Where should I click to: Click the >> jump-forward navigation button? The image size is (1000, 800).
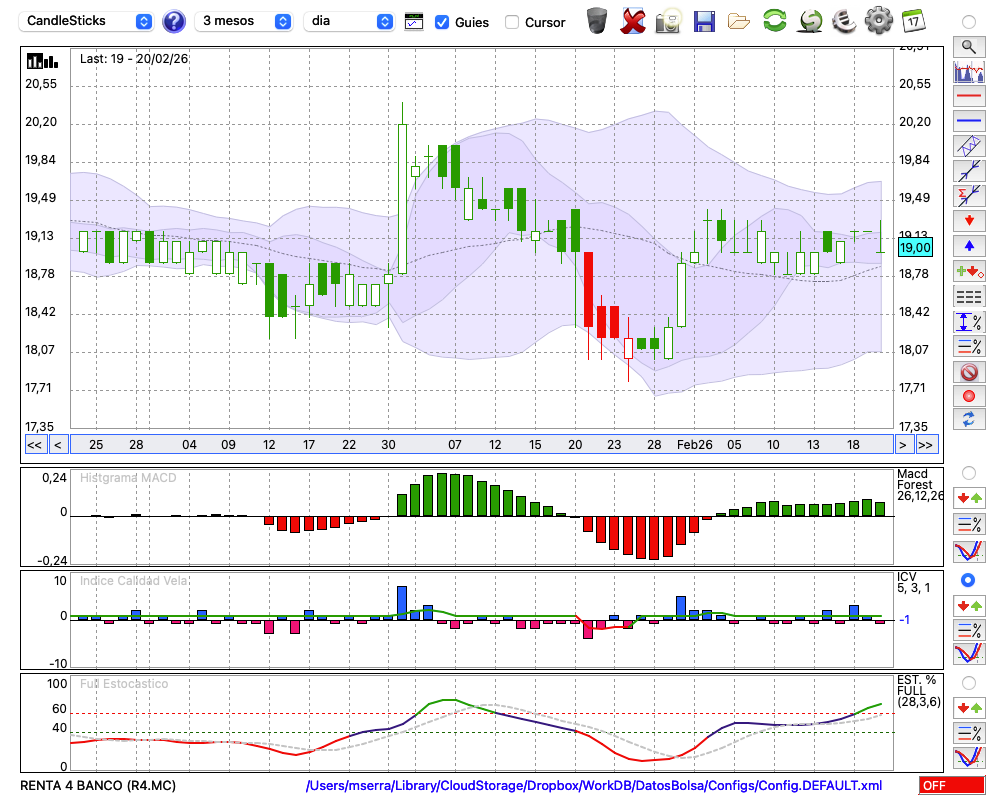click(x=926, y=445)
